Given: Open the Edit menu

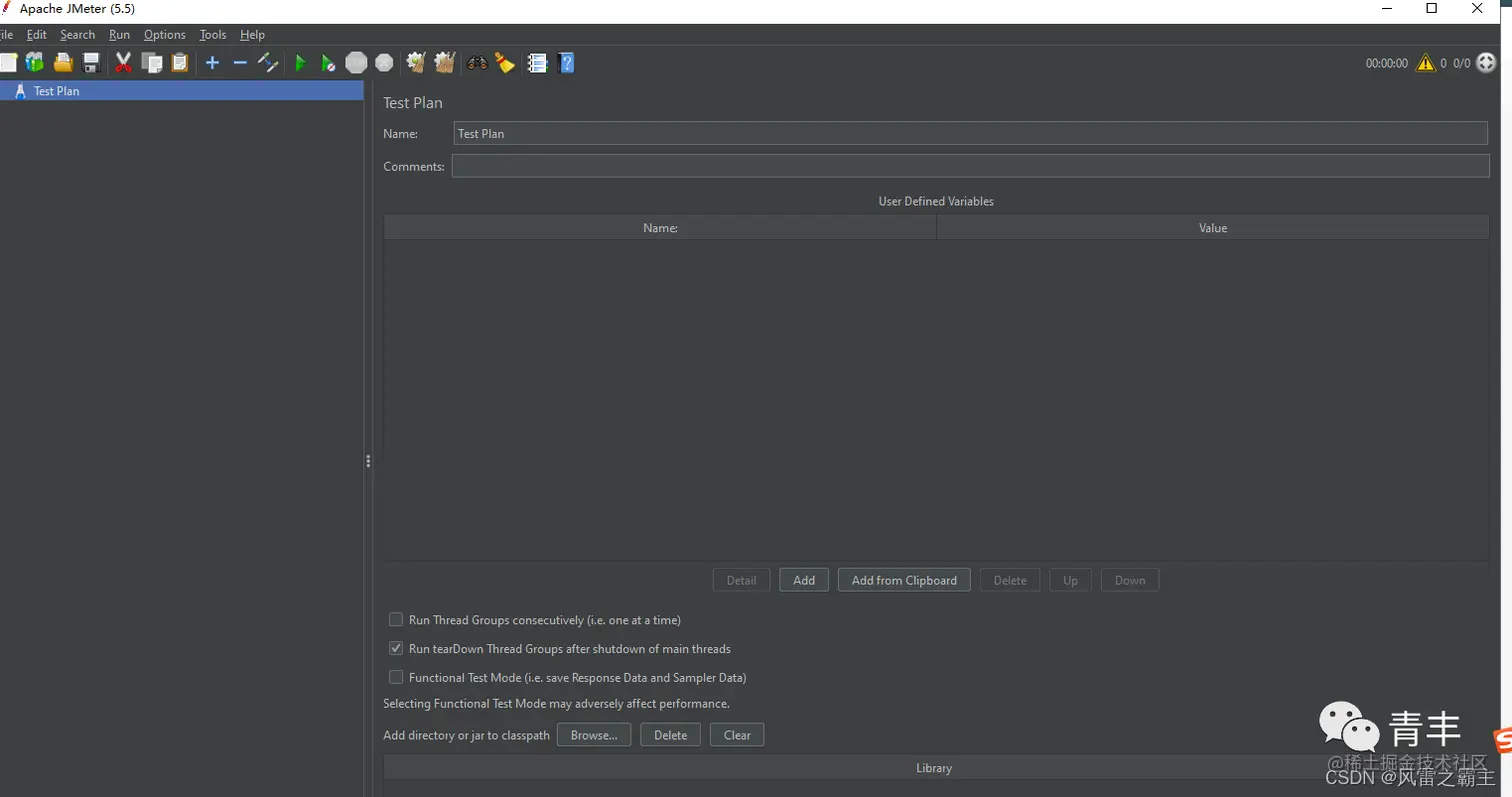Looking at the screenshot, I should [36, 34].
